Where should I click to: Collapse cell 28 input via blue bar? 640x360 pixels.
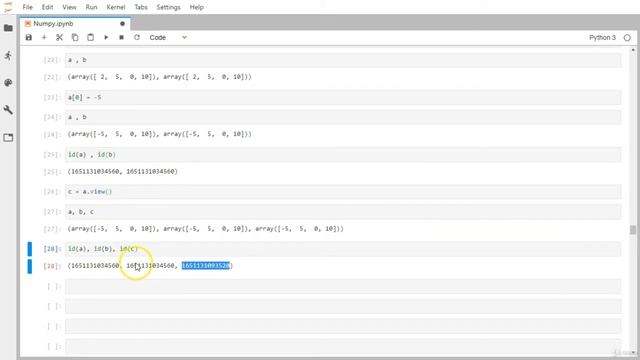pyautogui.click(x=29, y=249)
